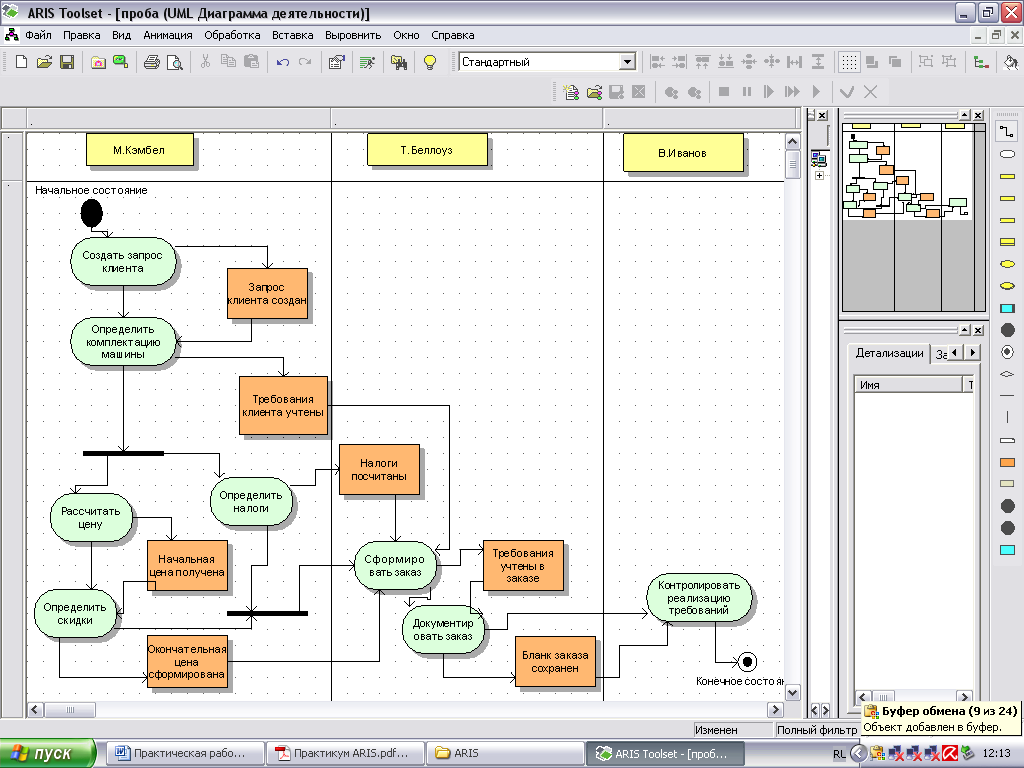Select activity Создать запрос клиента

(x=123, y=261)
